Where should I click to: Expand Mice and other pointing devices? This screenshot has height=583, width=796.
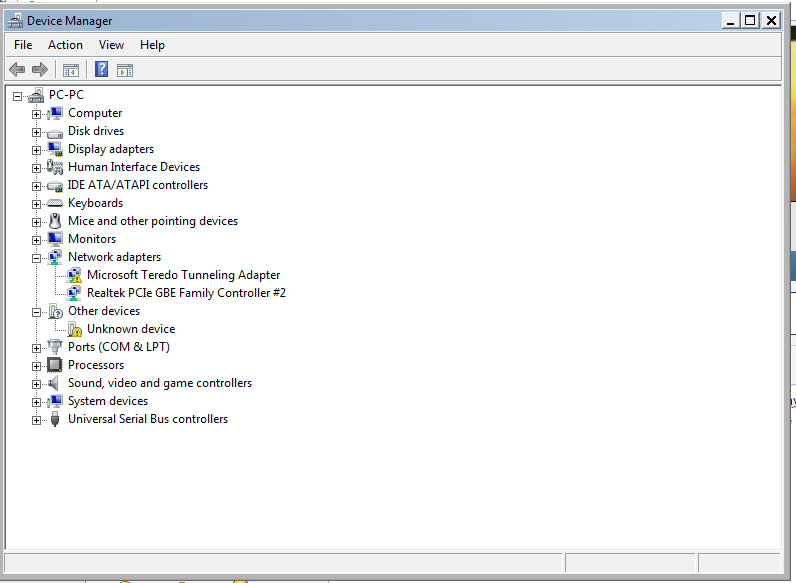point(36,222)
